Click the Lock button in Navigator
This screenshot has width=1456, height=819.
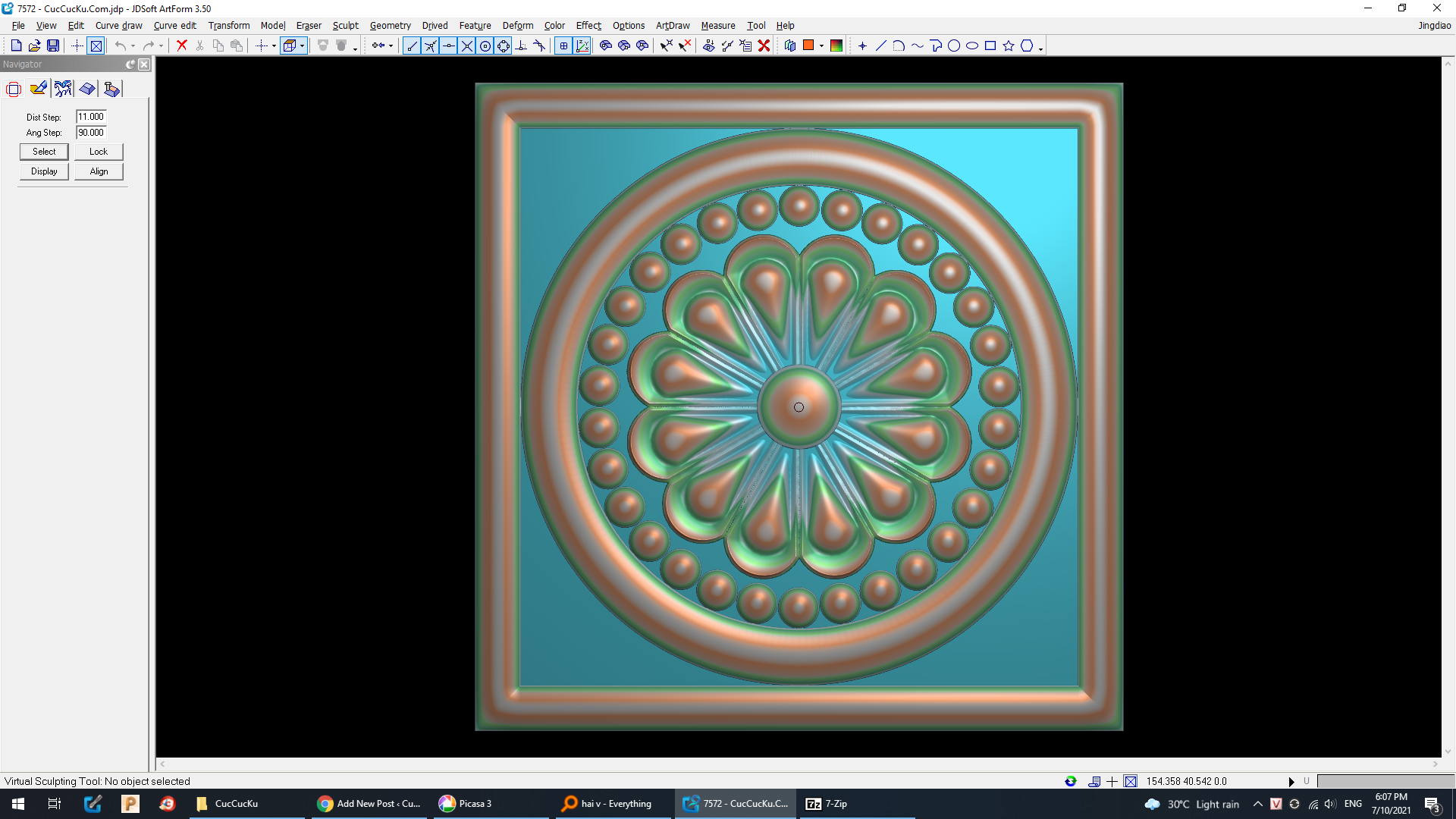[x=99, y=152]
